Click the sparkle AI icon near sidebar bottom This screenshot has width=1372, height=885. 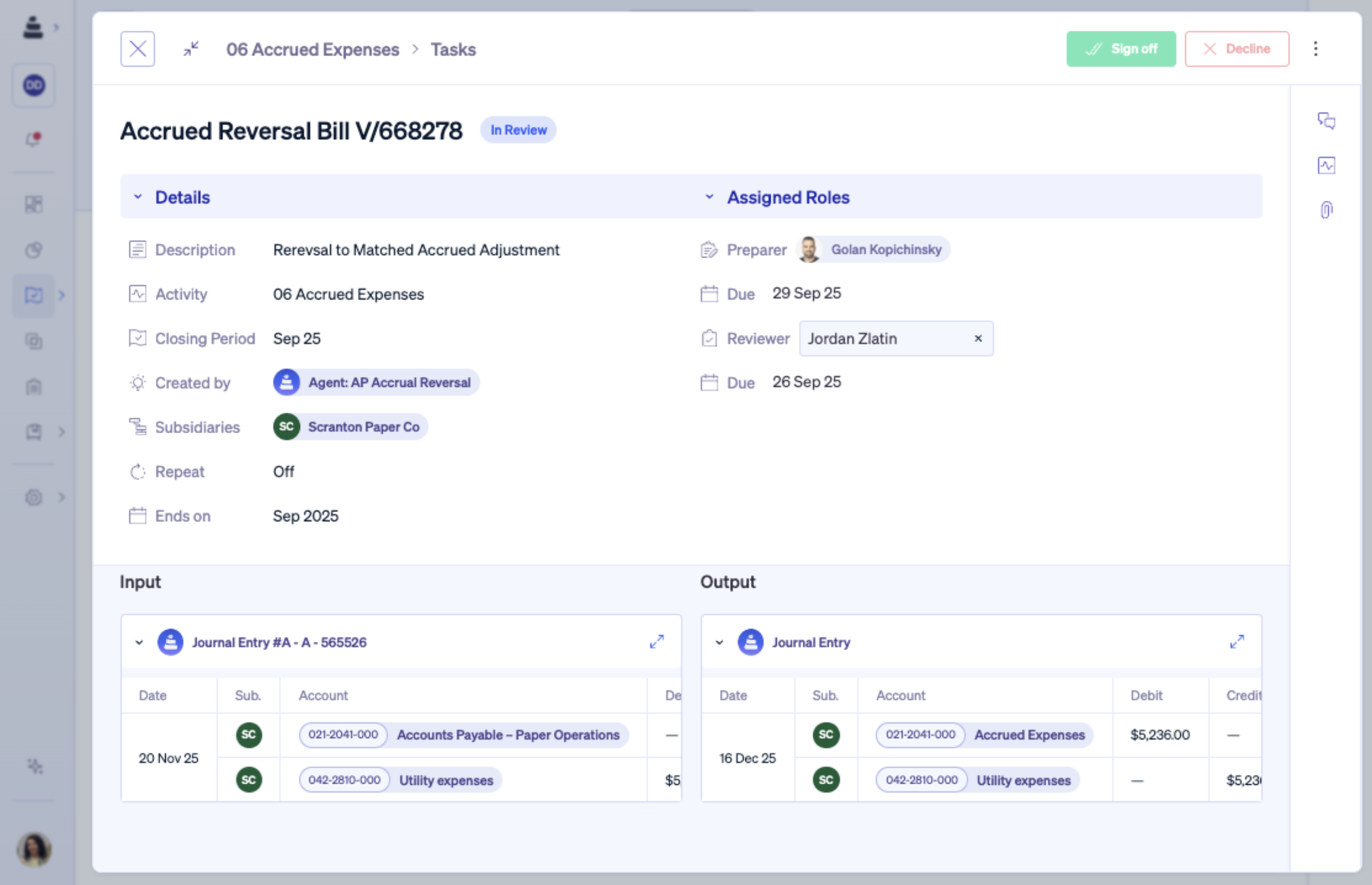coord(35,767)
